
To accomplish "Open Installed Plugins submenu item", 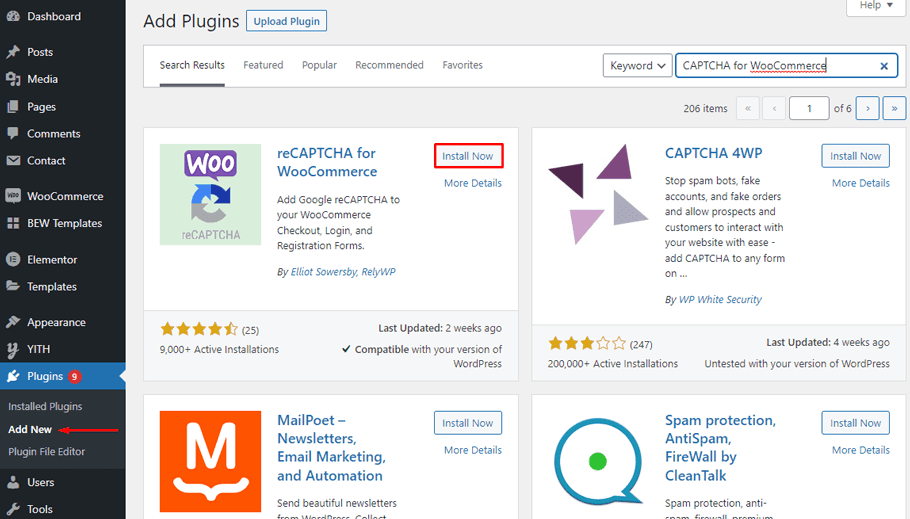I will pos(45,406).
